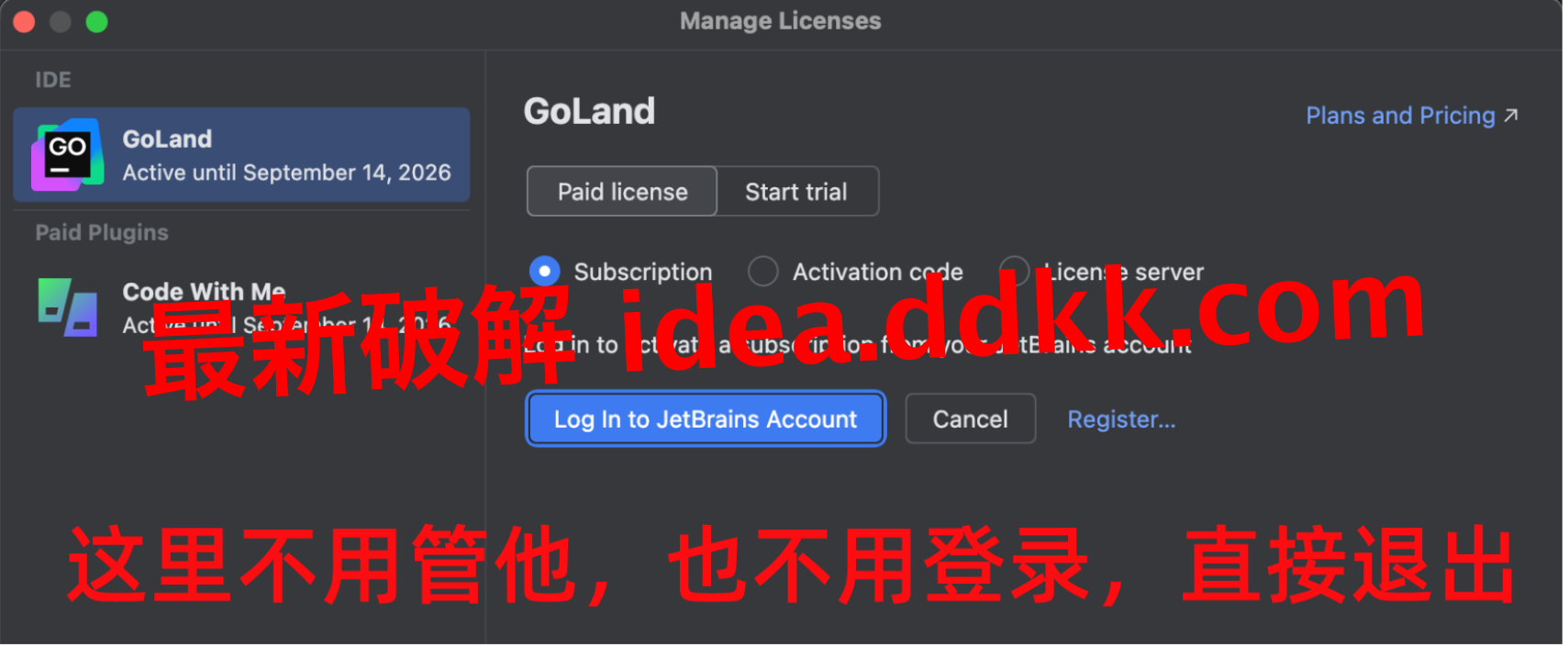Click the red close window button
This screenshot has height=647, width=1568.
[x=24, y=22]
